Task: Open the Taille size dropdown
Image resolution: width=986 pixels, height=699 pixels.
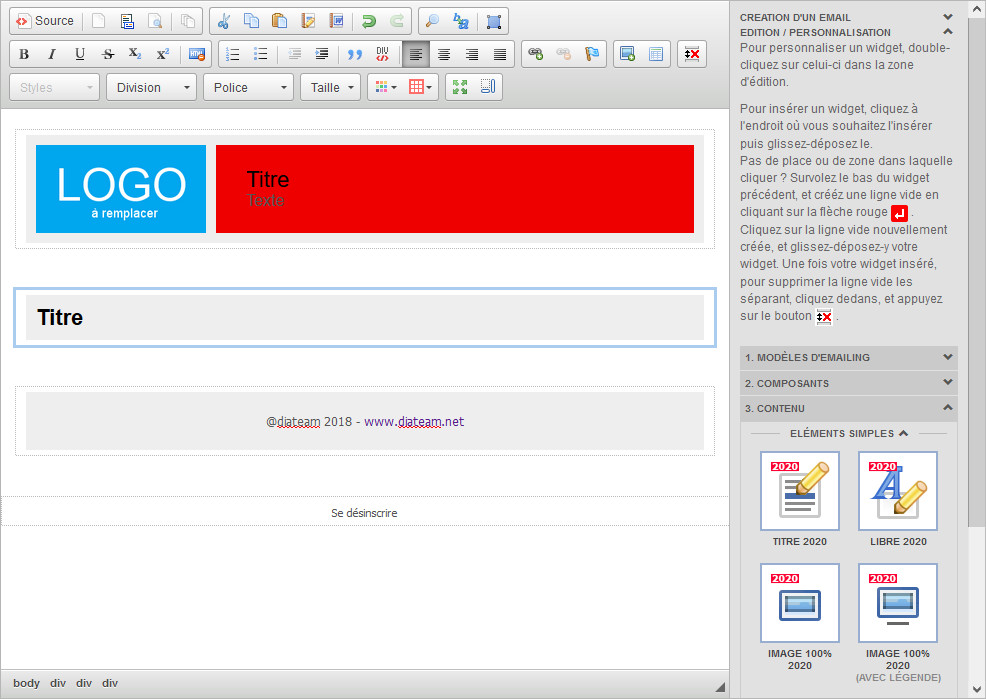Action: click(331, 87)
